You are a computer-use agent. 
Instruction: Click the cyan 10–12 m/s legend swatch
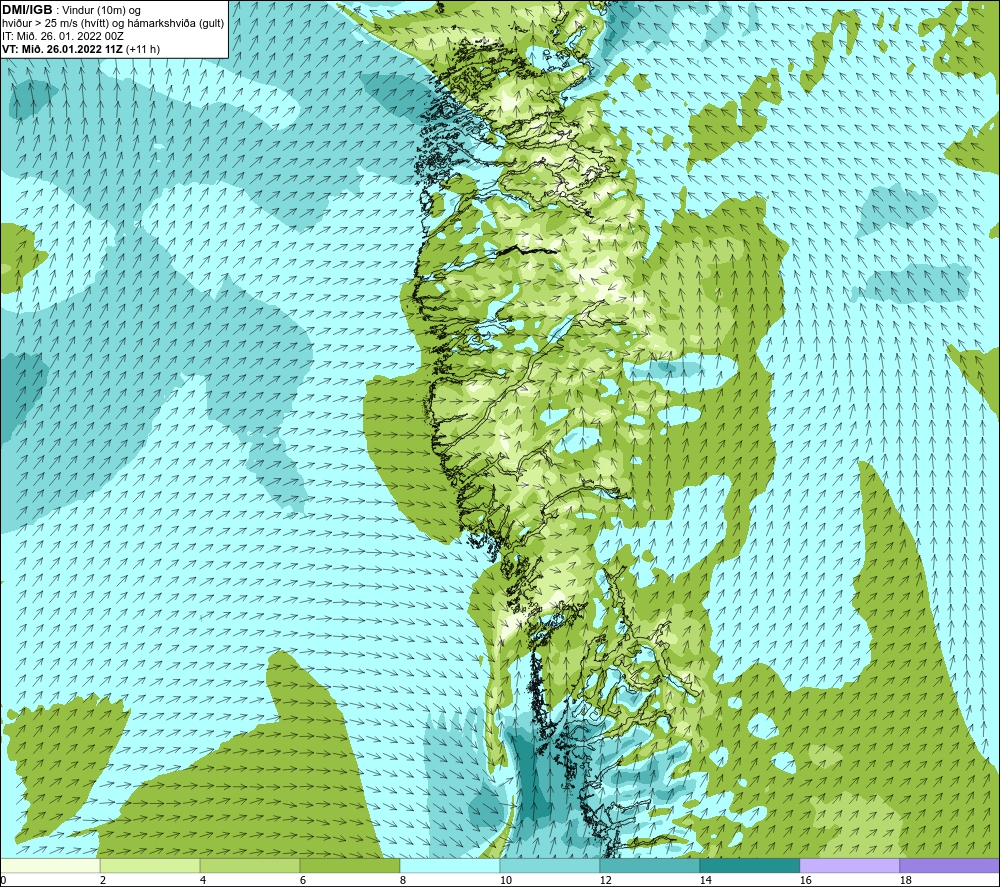coord(550,865)
